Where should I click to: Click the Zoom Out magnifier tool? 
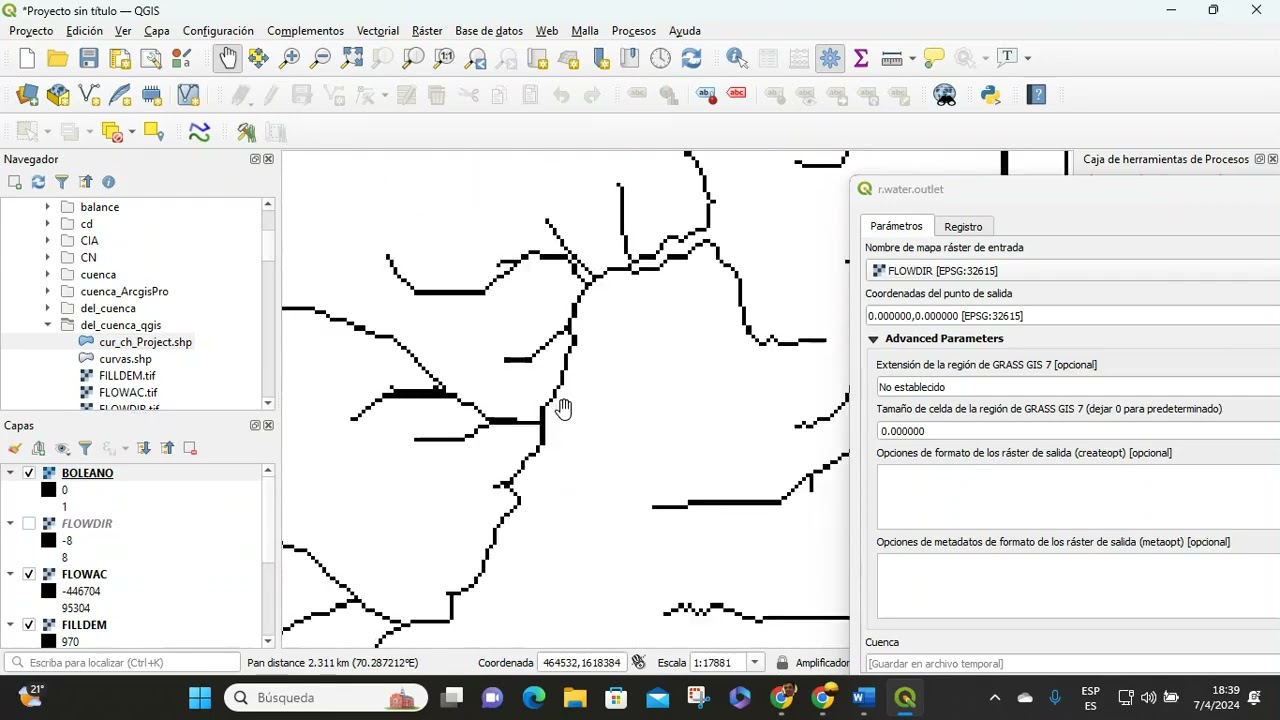(320, 58)
